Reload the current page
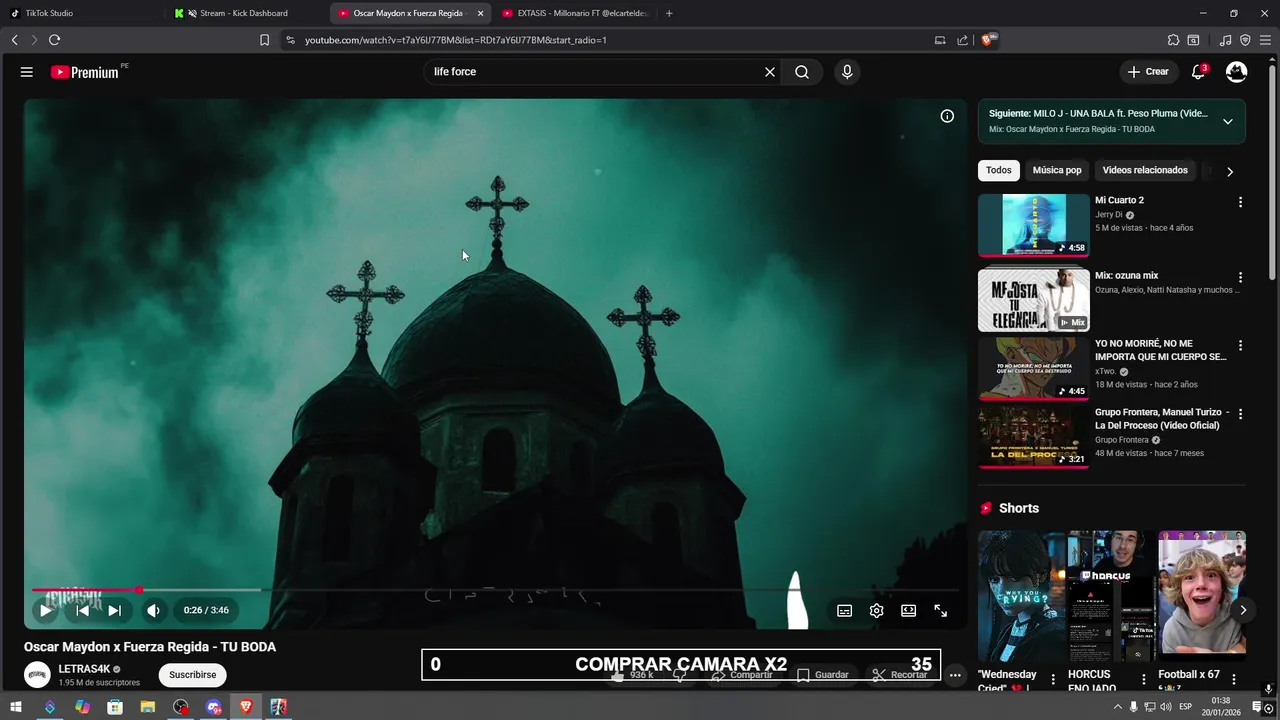The image size is (1280, 720). [54, 40]
